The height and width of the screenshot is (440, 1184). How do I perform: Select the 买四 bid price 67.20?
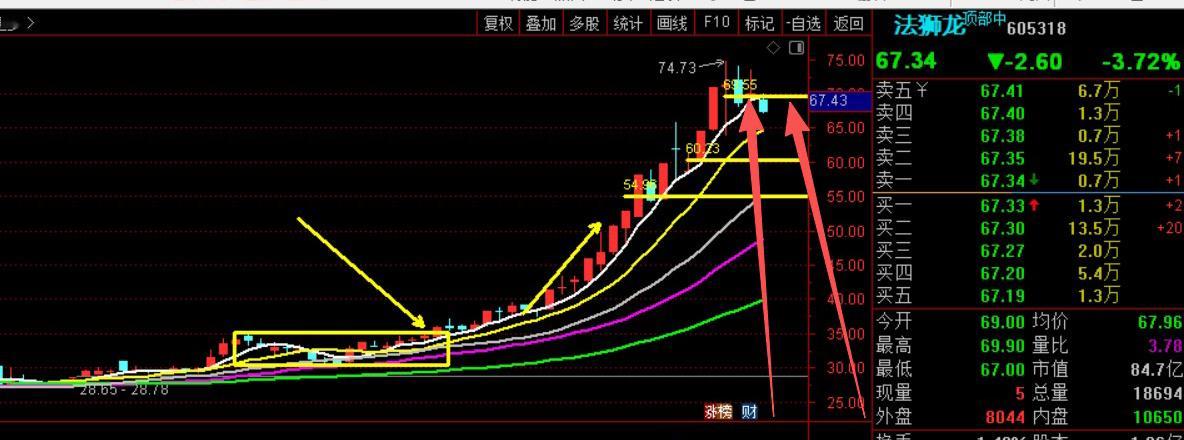point(1002,273)
